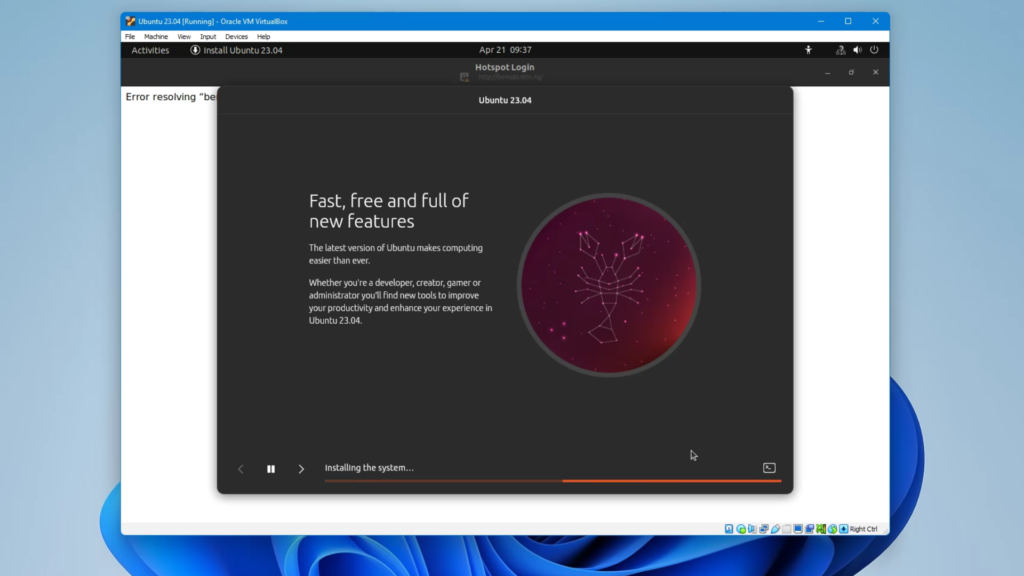Viewport: 1024px width, 576px height.
Task: Open the VirtualBox Machine menu
Action: click(155, 37)
